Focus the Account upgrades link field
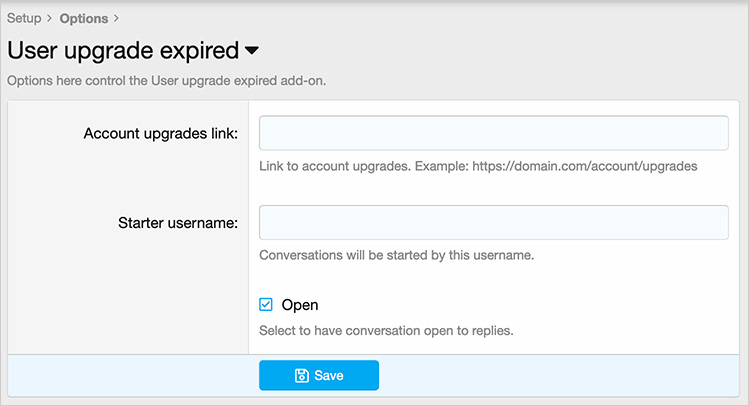The width and height of the screenshot is (749, 406). point(493,133)
